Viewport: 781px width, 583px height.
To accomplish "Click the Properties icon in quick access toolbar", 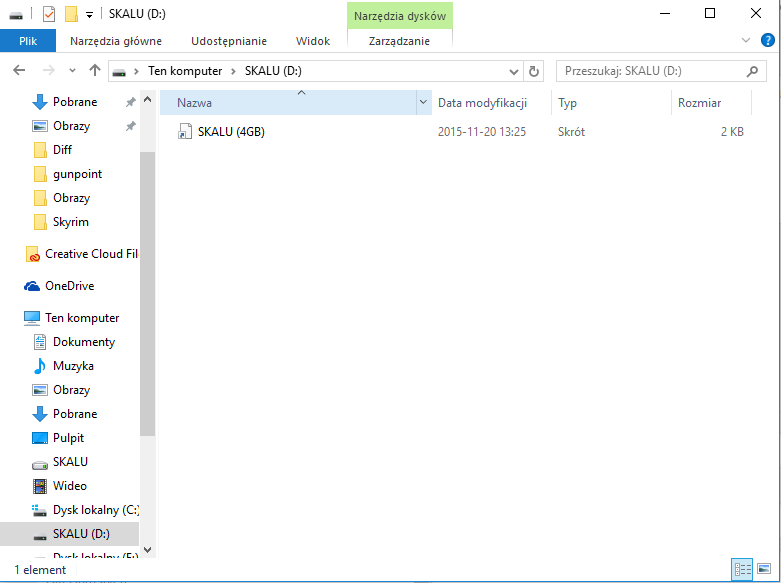I will coord(49,14).
